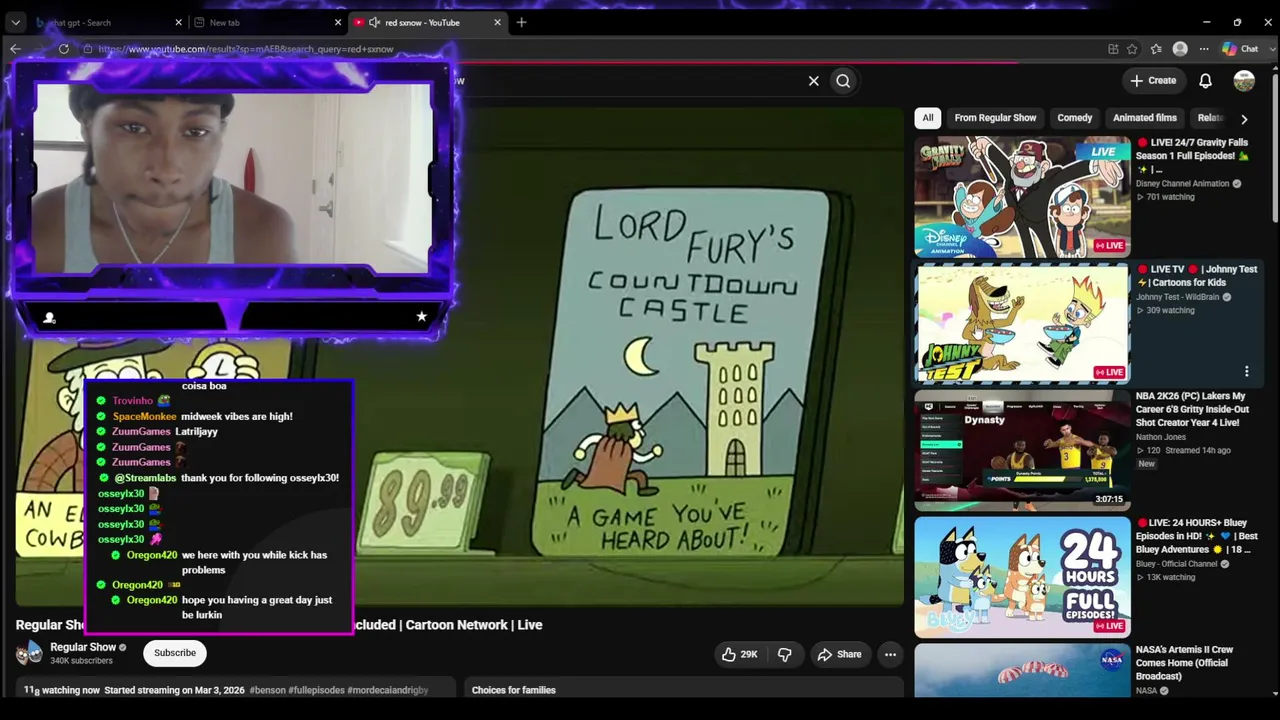Click the Regular Show channel avatar

pos(30,653)
